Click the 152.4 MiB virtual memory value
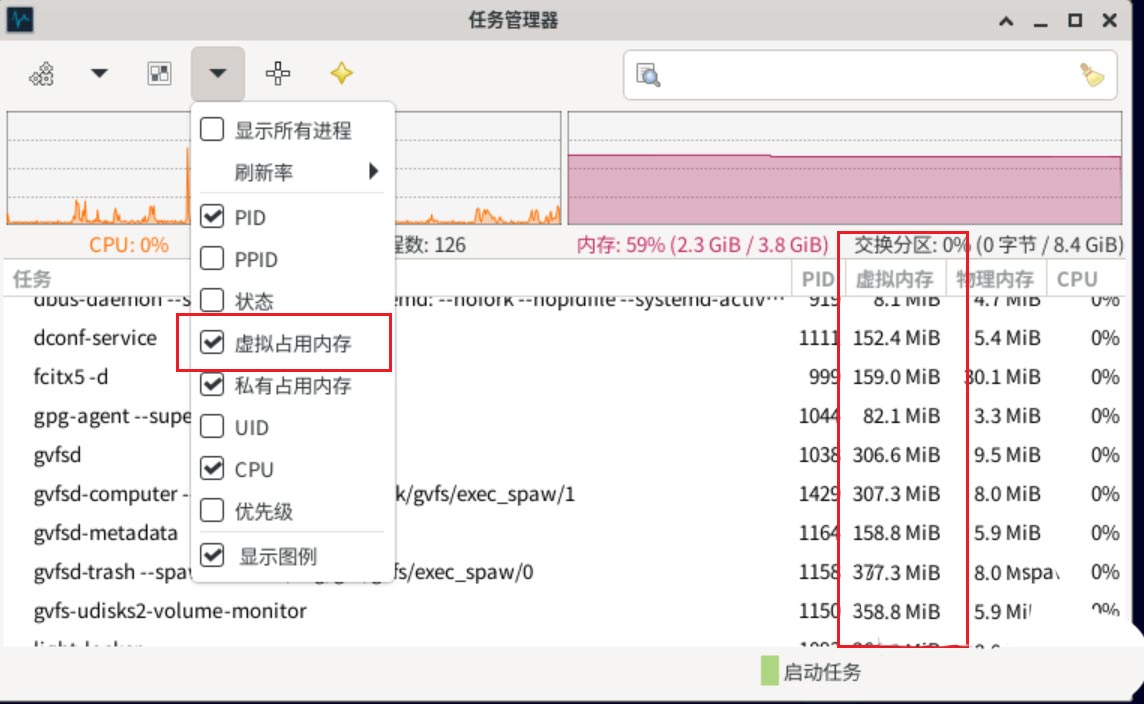Screen dimensions: 1144x704 point(897,338)
